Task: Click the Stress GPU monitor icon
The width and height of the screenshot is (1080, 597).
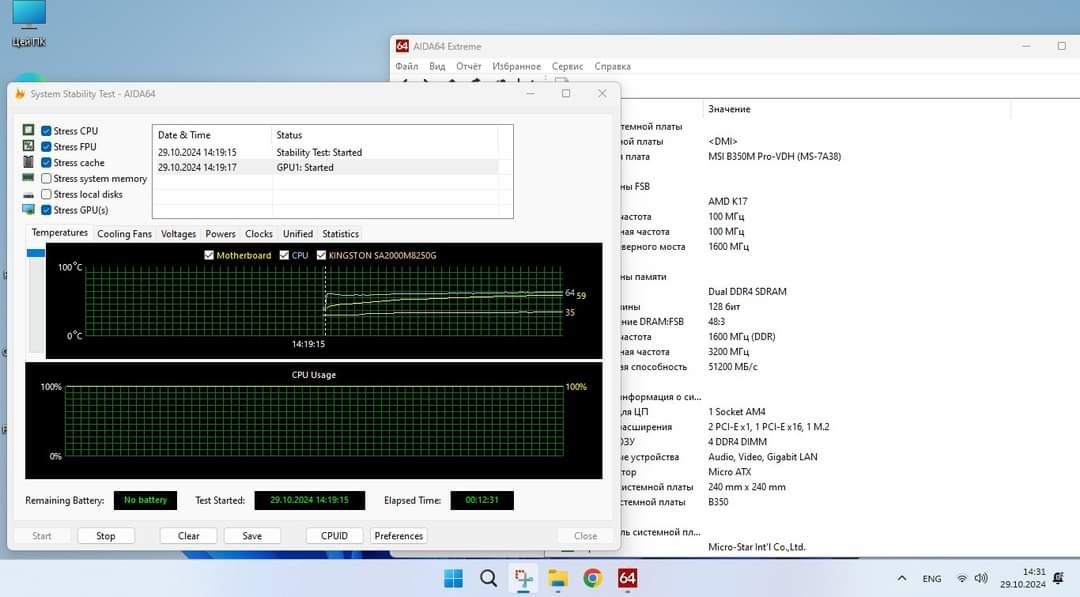Action: 28,209
